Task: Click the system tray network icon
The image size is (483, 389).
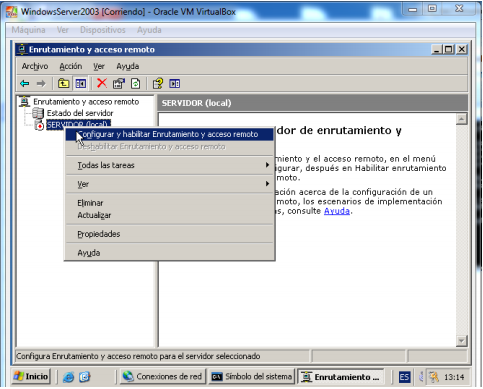Action: 433,377
